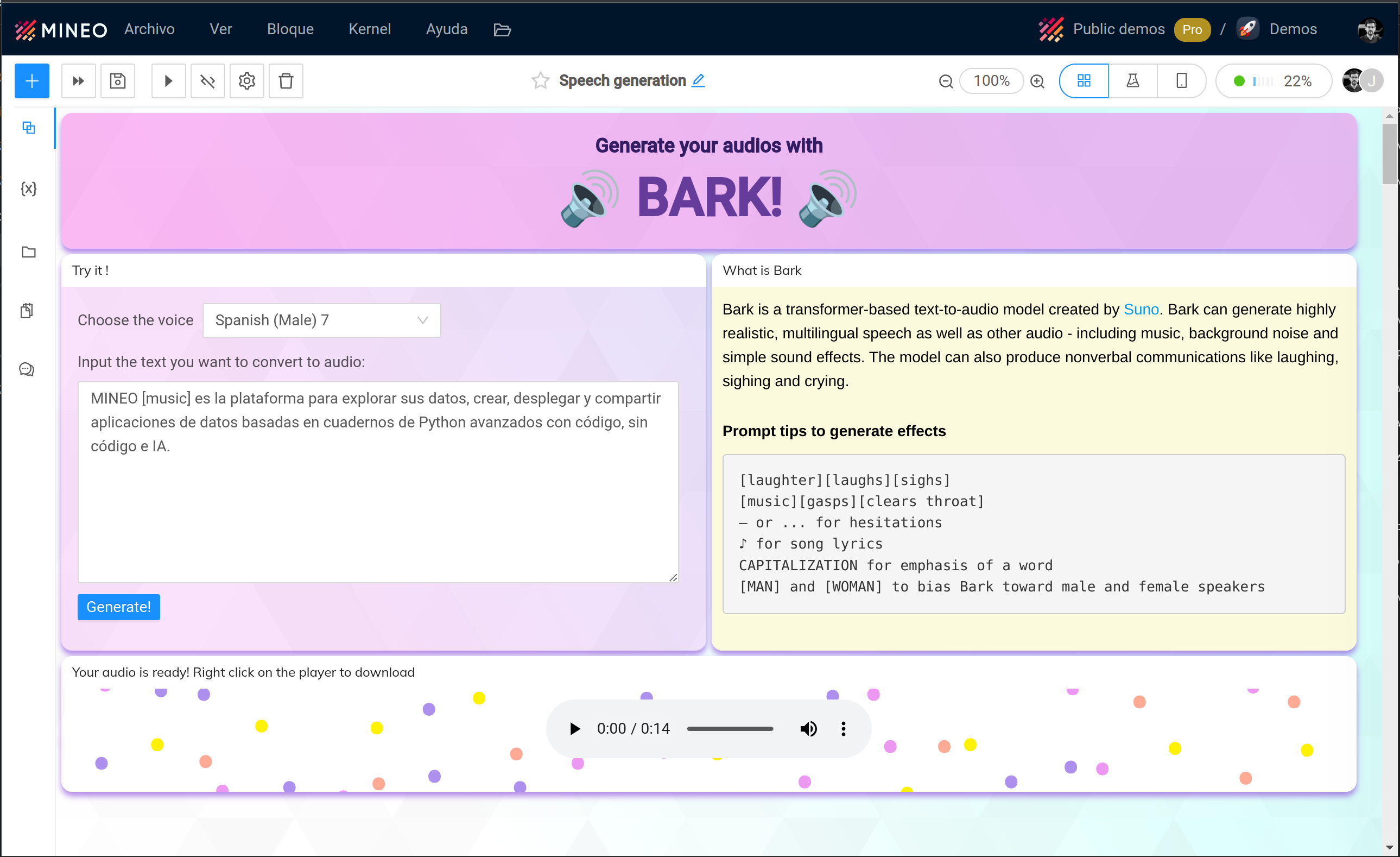Click the vertical scrollbar thumb
Screen dimensions: 1400x857
point(1389,154)
